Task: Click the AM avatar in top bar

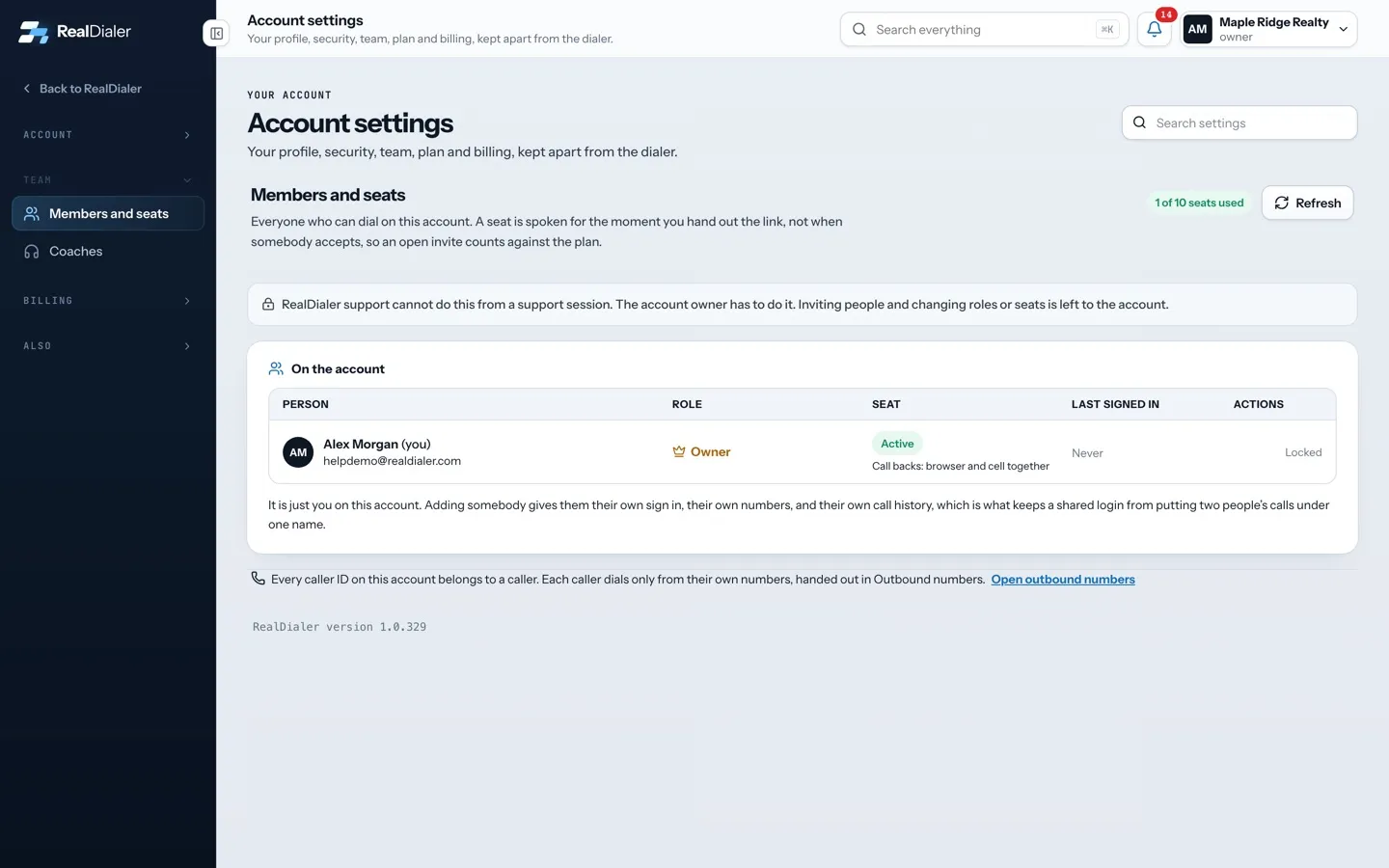Action: [x=1197, y=29]
